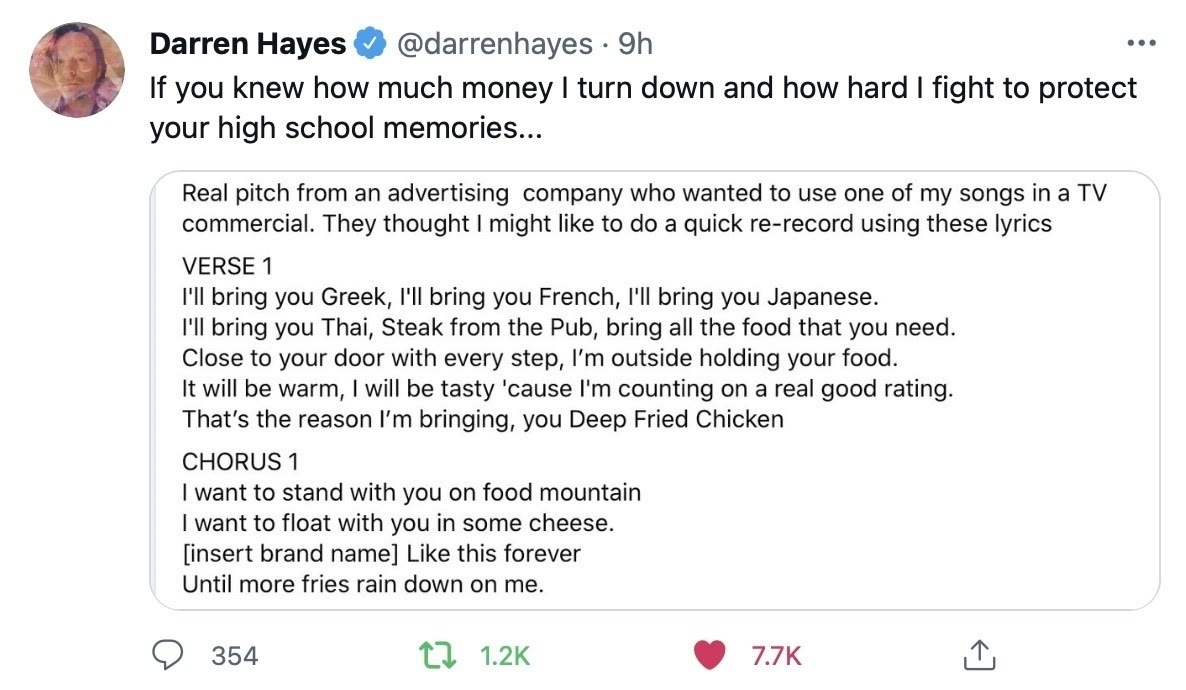Click the share upload icon
1186x690 pixels.
(x=974, y=654)
